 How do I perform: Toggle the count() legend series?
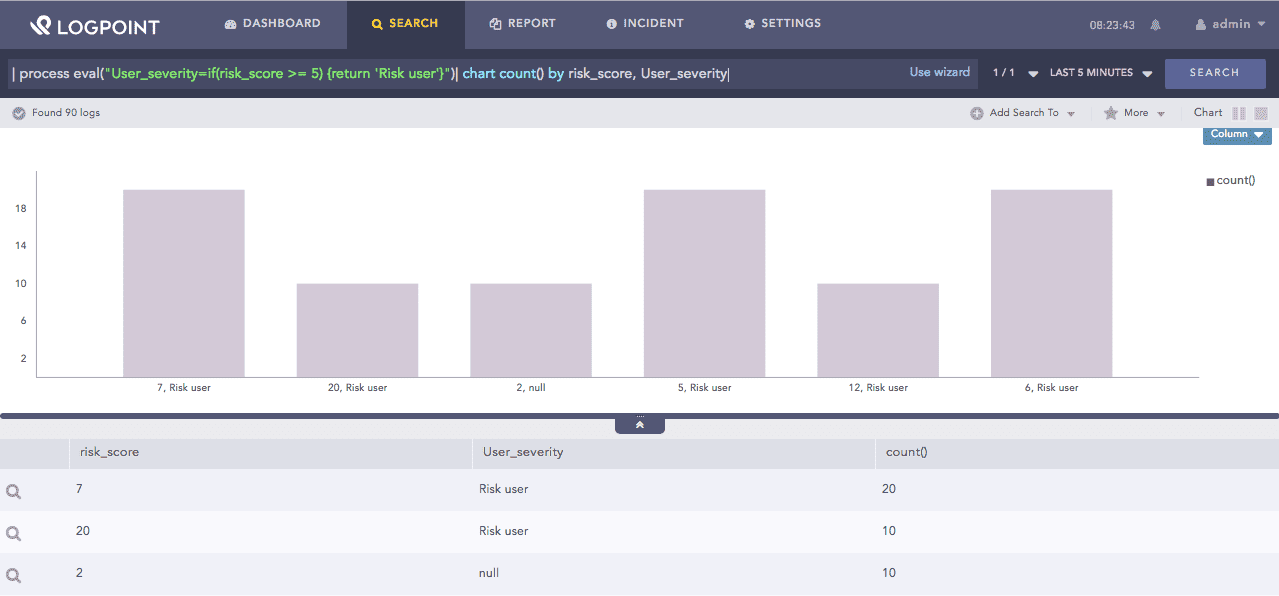pos(1231,181)
